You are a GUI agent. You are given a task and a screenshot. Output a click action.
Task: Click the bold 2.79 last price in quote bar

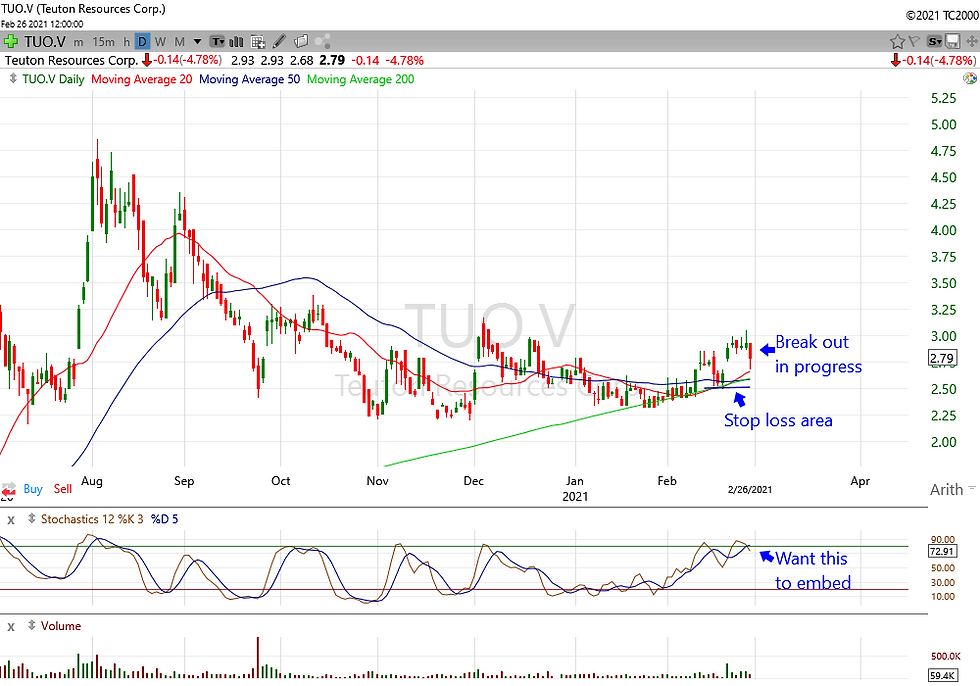(x=332, y=61)
